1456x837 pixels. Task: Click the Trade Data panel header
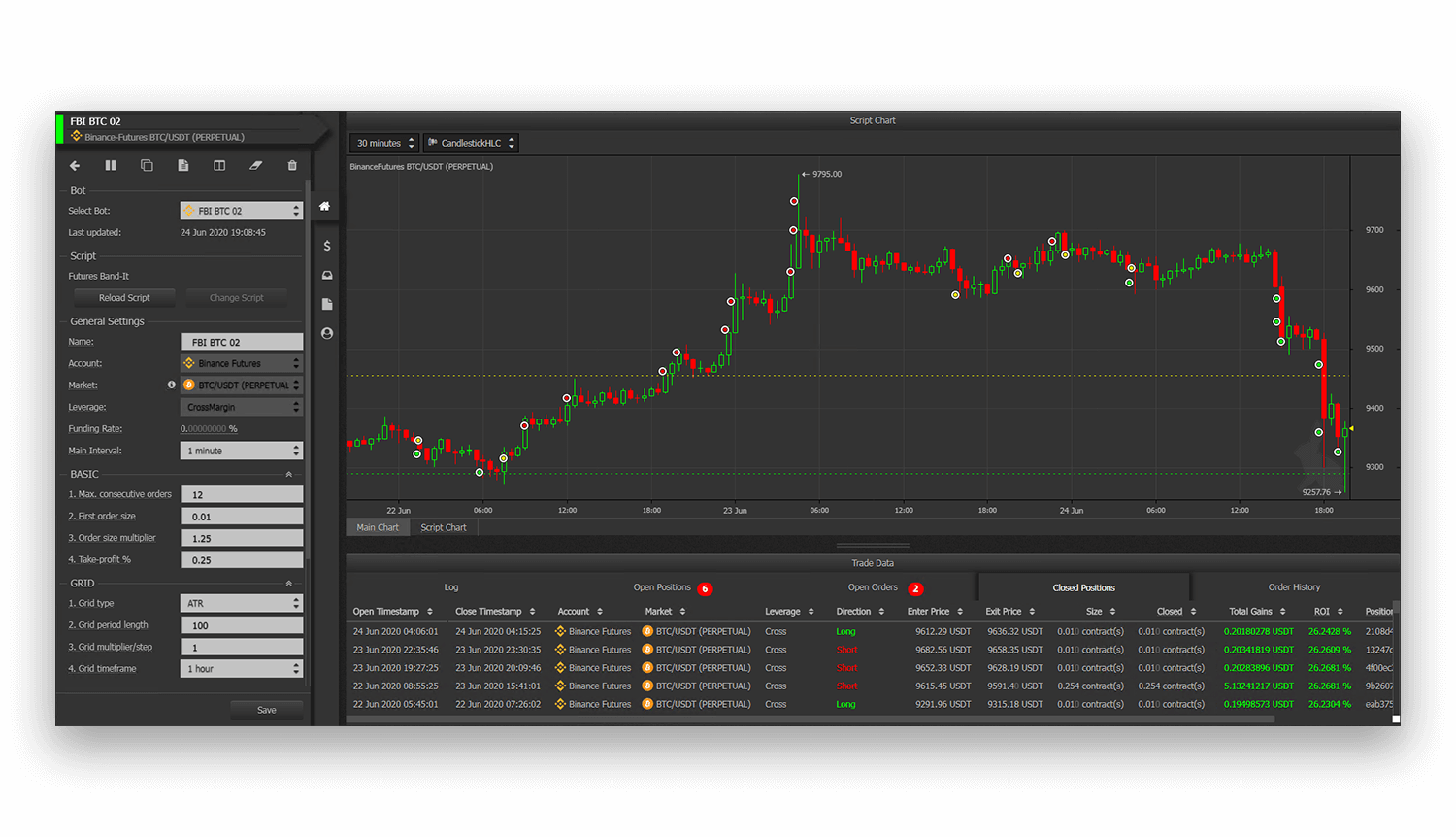coord(873,563)
